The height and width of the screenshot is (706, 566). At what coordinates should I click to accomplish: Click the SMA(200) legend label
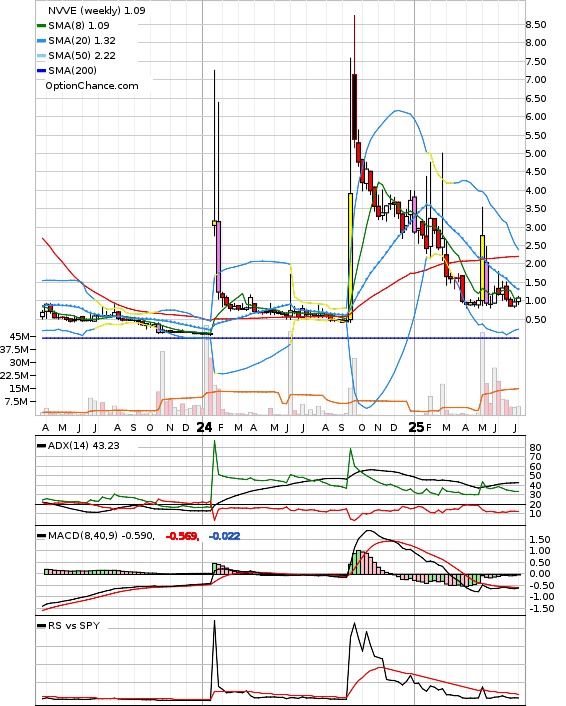[x=72, y=71]
